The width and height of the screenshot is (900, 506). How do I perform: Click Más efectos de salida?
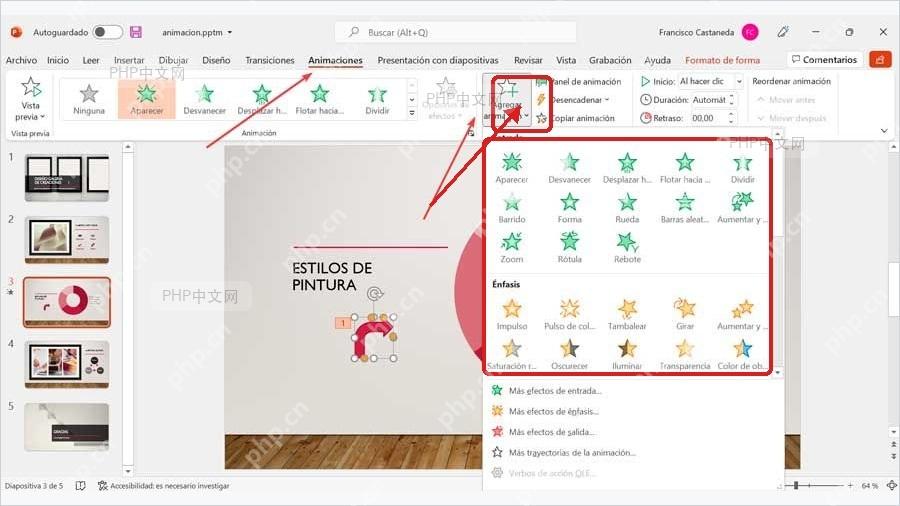[x=543, y=432]
